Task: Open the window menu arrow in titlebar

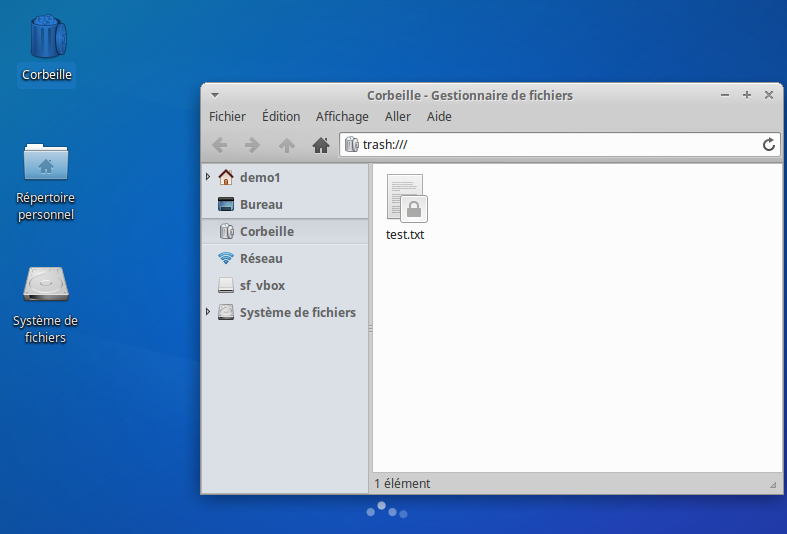Action: point(215,95)
